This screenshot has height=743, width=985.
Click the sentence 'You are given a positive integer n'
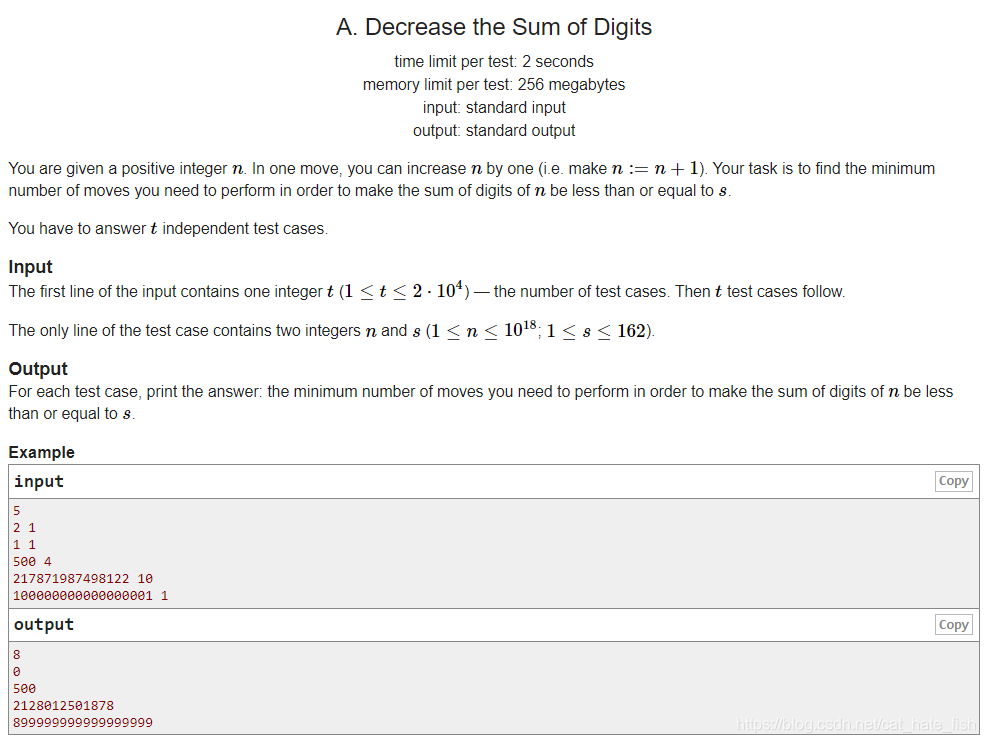(x=471, y=180)
